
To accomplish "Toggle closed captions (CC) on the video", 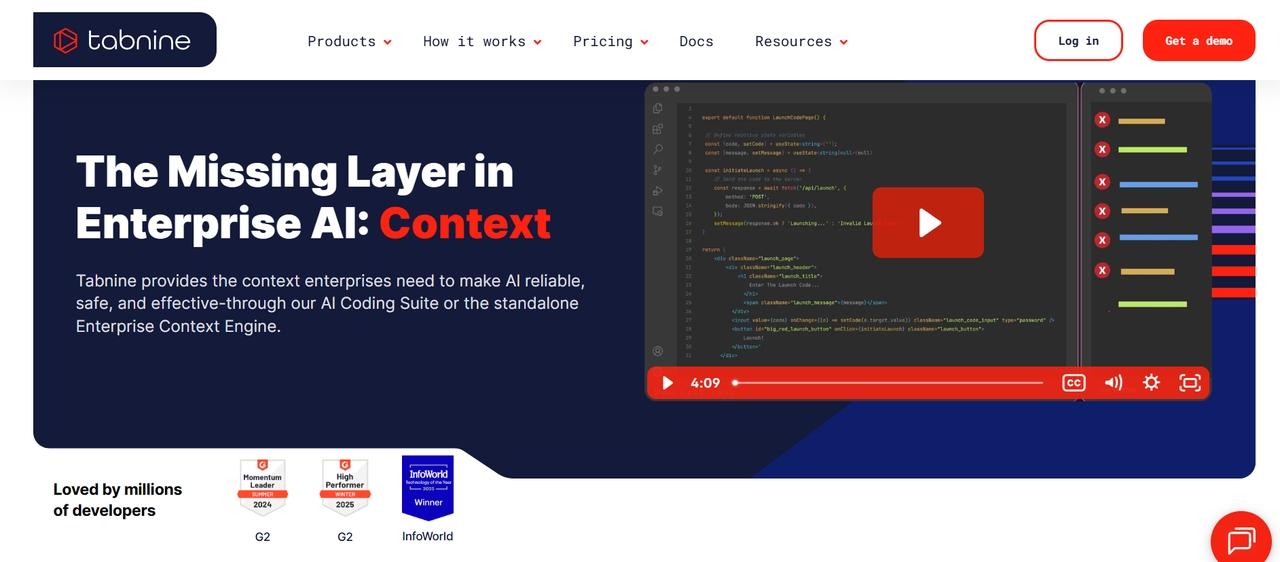I will [x=1073, y=383].
